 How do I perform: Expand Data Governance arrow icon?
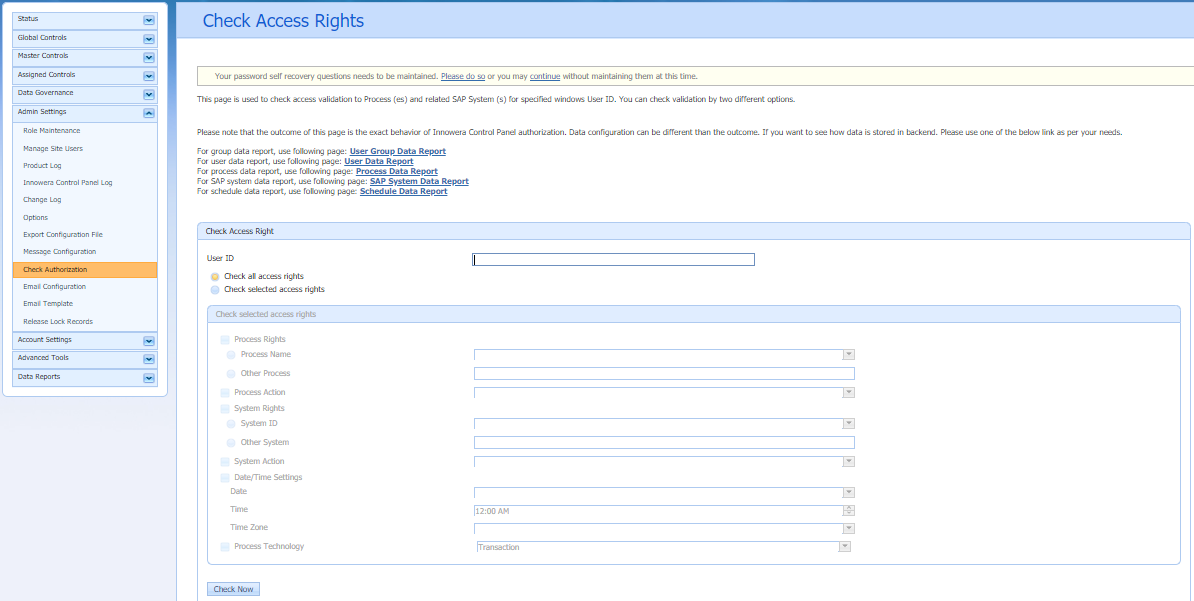148,94
